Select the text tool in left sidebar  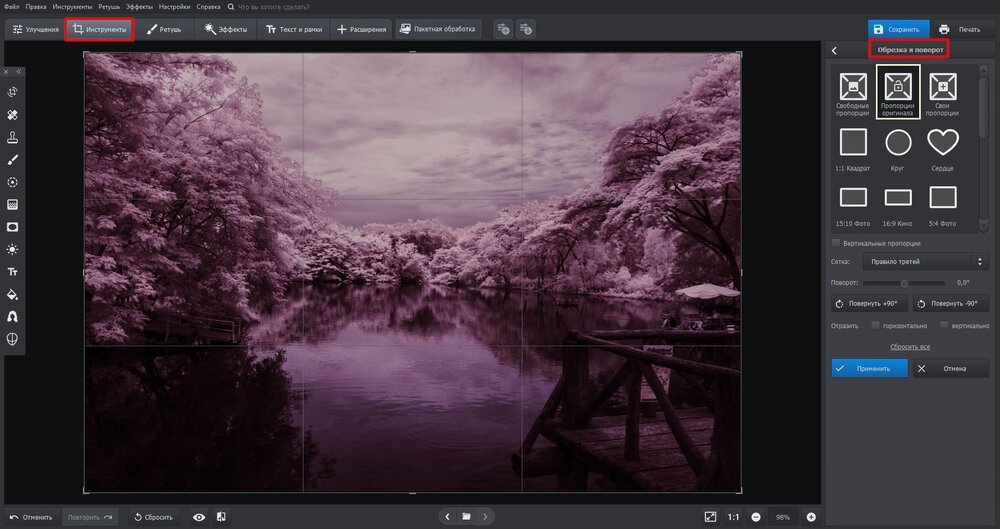13,272
